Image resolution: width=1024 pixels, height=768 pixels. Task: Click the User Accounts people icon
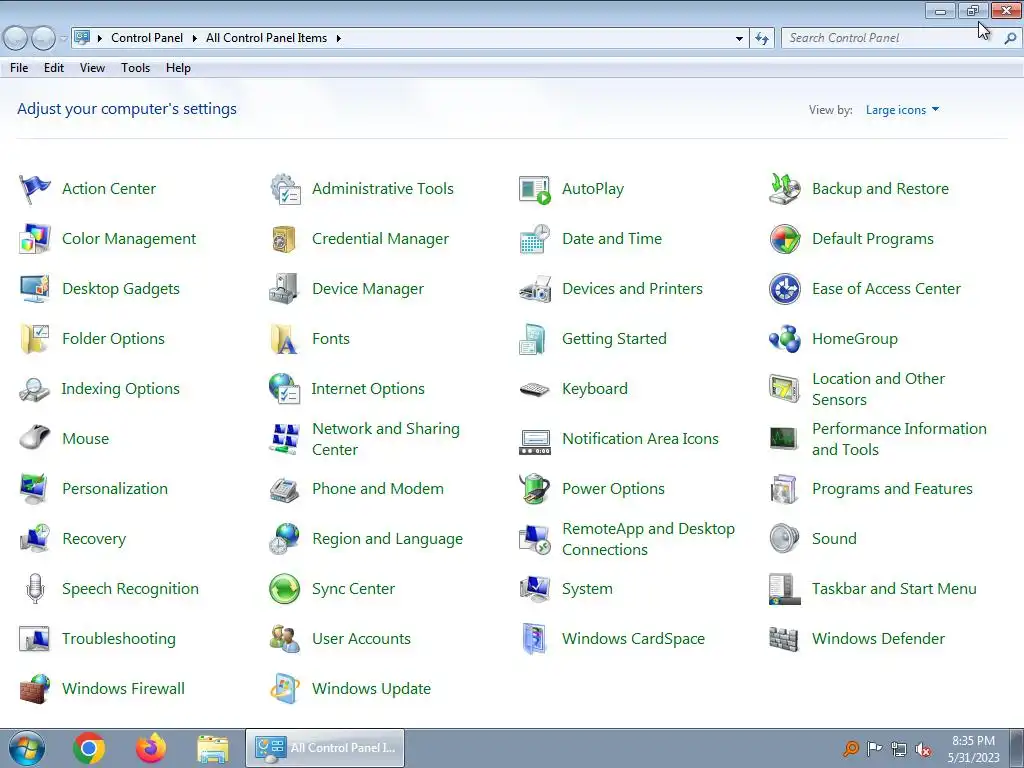285,639
